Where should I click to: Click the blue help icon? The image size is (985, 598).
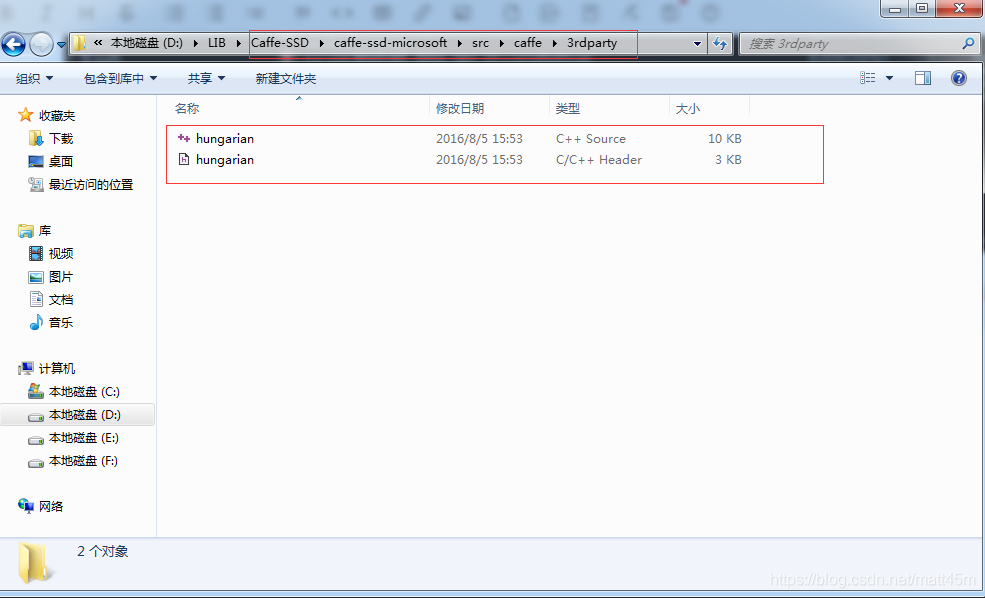click(x=959, y=78)
